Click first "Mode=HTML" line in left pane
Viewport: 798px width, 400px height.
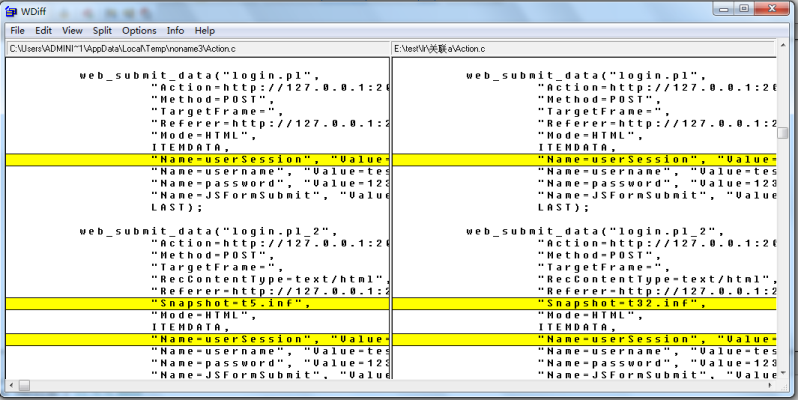point(204,136)
